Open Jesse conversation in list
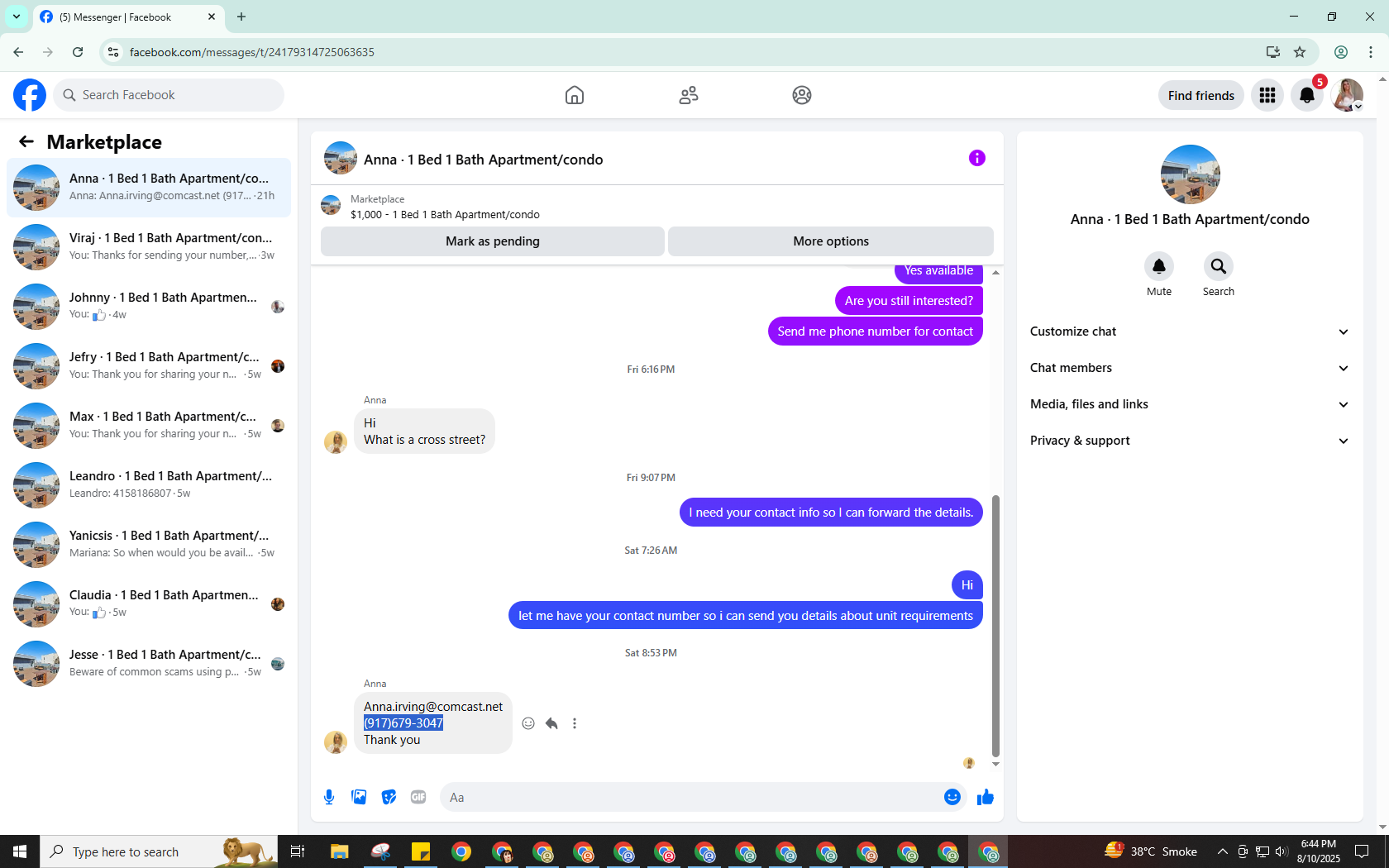Screen dimensions: 1389x868 (149, 664)
